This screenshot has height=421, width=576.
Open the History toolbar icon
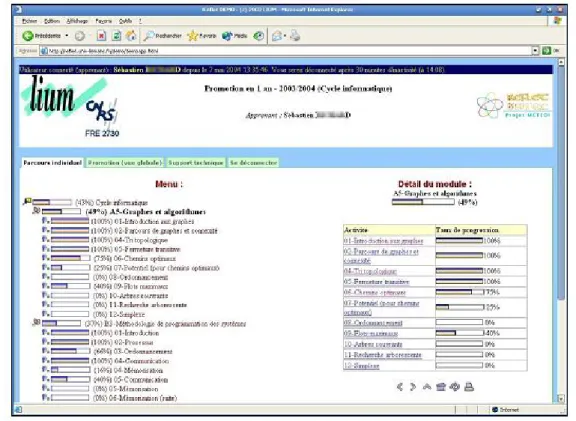(x=259, y=36)
